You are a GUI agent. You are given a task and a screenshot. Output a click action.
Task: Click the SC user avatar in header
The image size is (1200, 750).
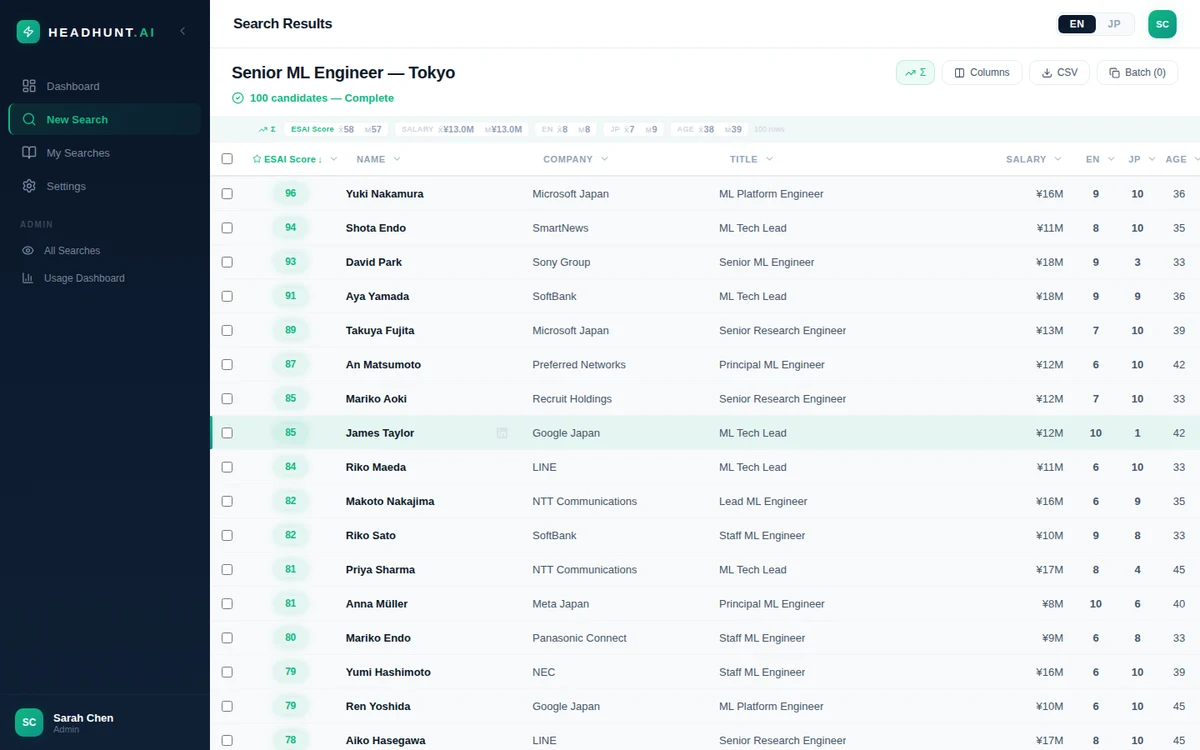point(1162,24)
